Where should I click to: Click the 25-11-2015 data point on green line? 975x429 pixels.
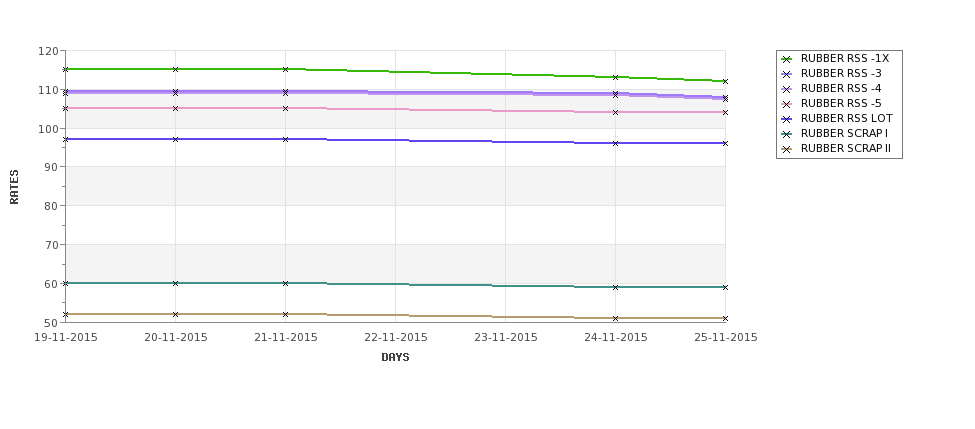pos(725,81)
